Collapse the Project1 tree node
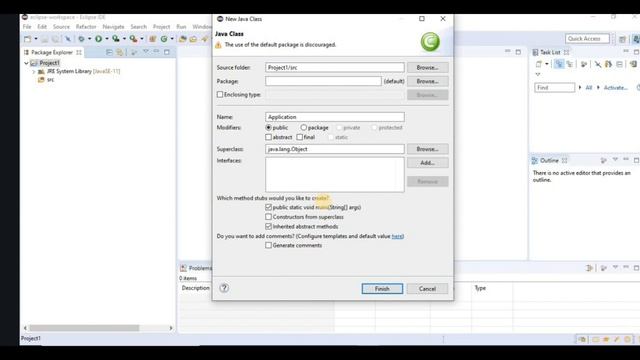This screenshot has width=640, height=360. coord(27,63)
